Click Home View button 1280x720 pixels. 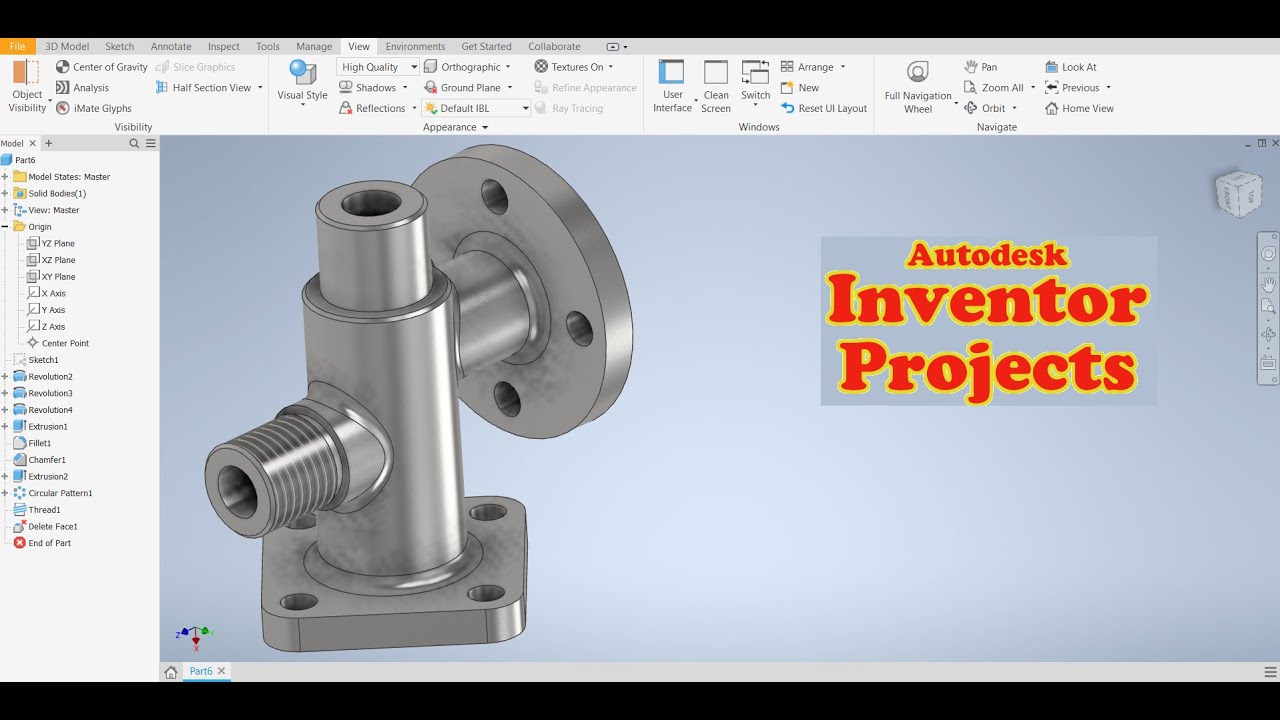point(1079,108)
